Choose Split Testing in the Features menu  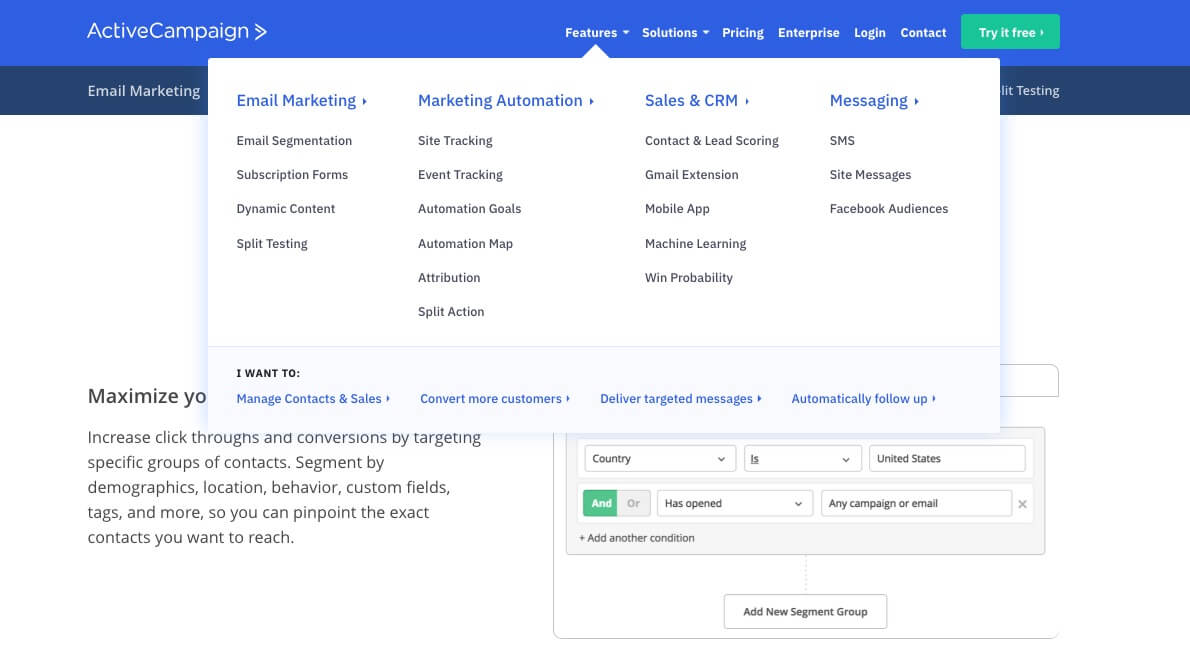pyautogui.click(x=272, y=244)
